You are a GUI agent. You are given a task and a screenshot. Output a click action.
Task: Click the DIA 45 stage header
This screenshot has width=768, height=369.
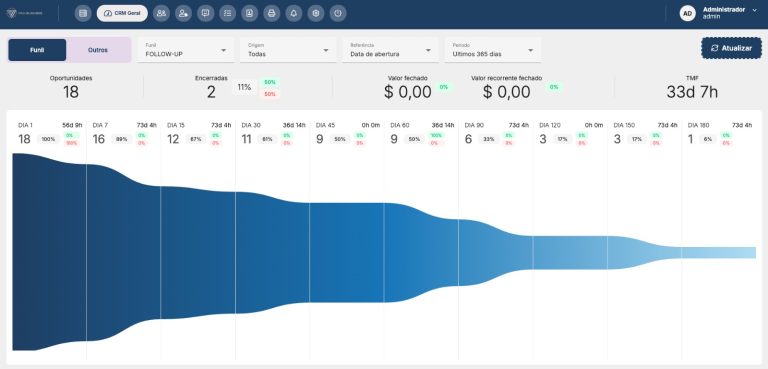click(x=325, y=125)
